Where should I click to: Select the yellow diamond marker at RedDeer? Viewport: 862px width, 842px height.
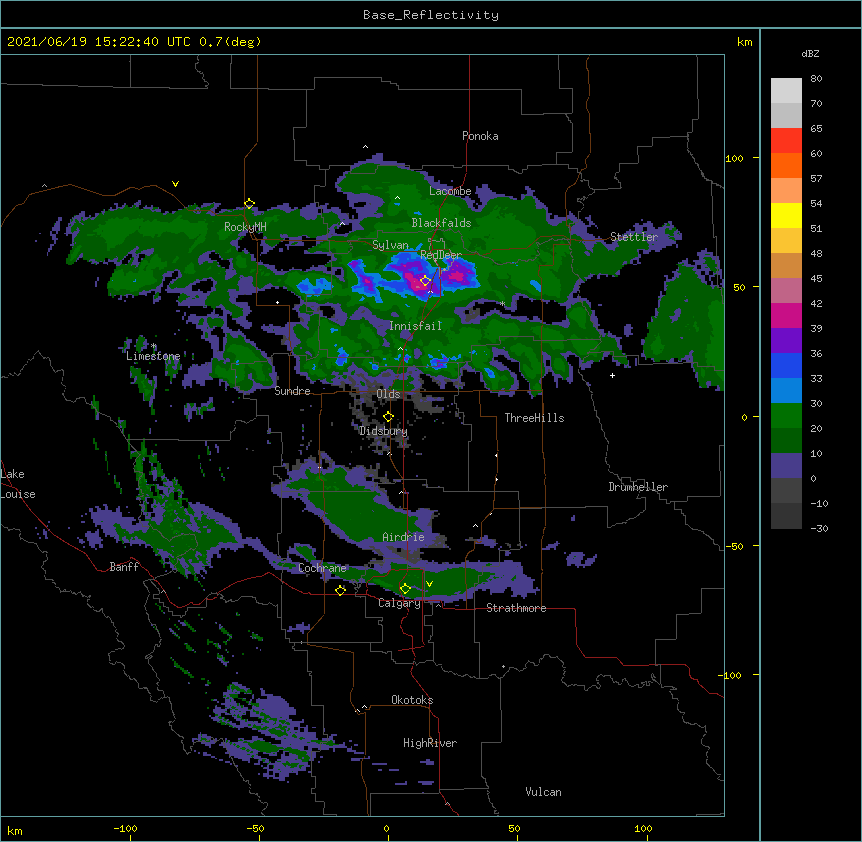pyautogui.click(x=425, y=281)
